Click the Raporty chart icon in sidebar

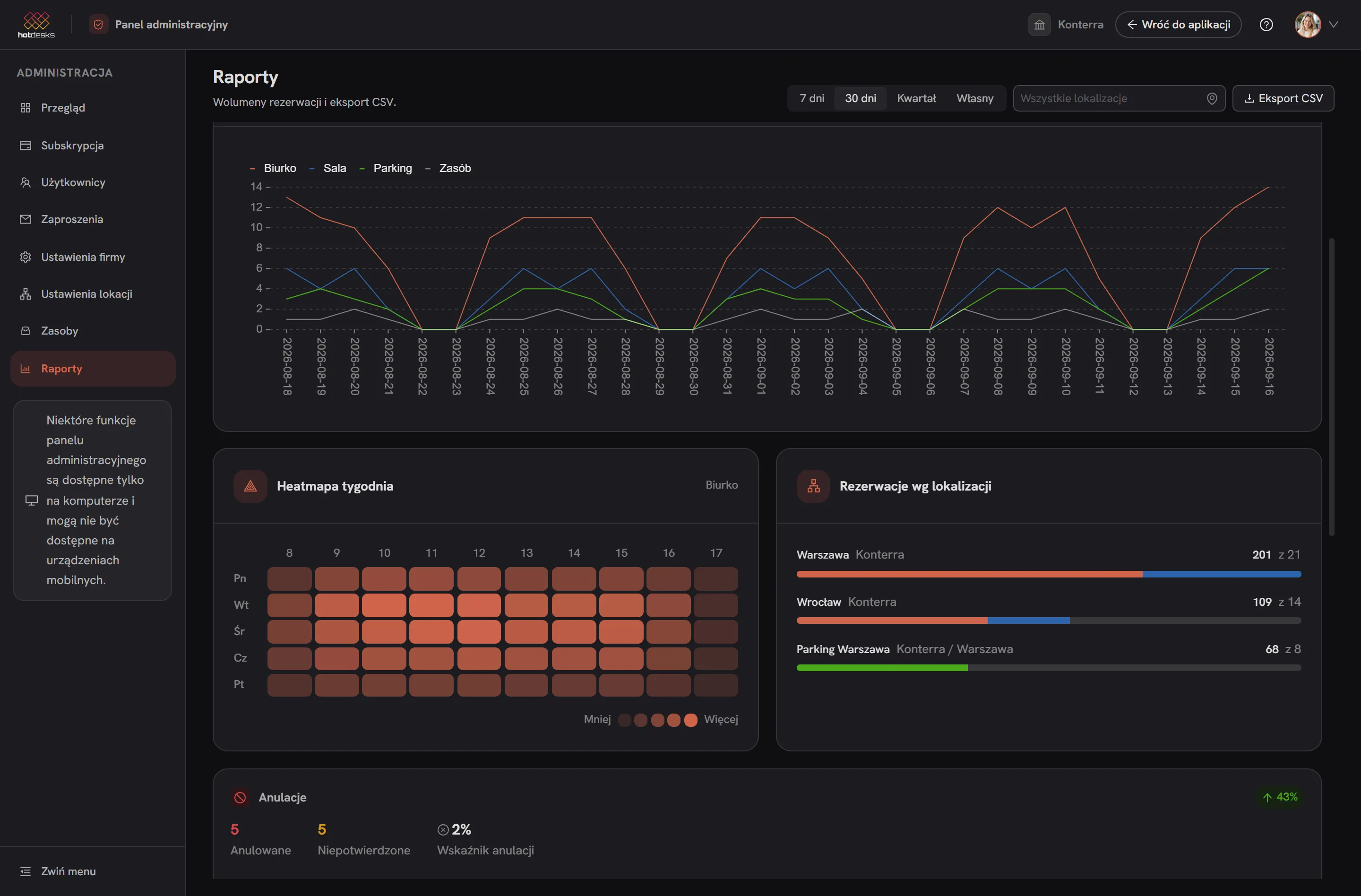[25, 368]
